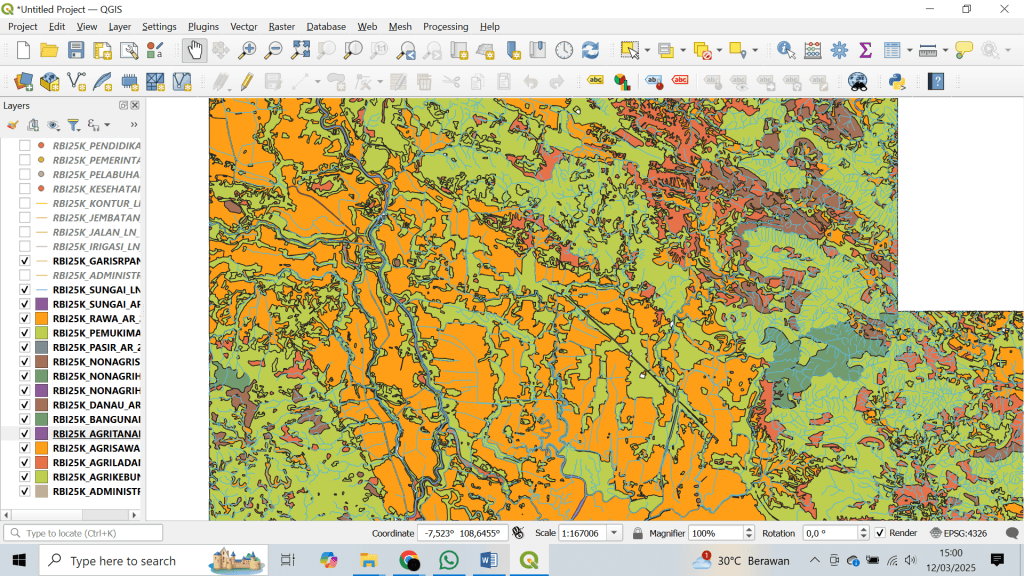Open the layer labeling options yellow abc icon
This screenshot has height=576, width=1024.
coord(595,80)
